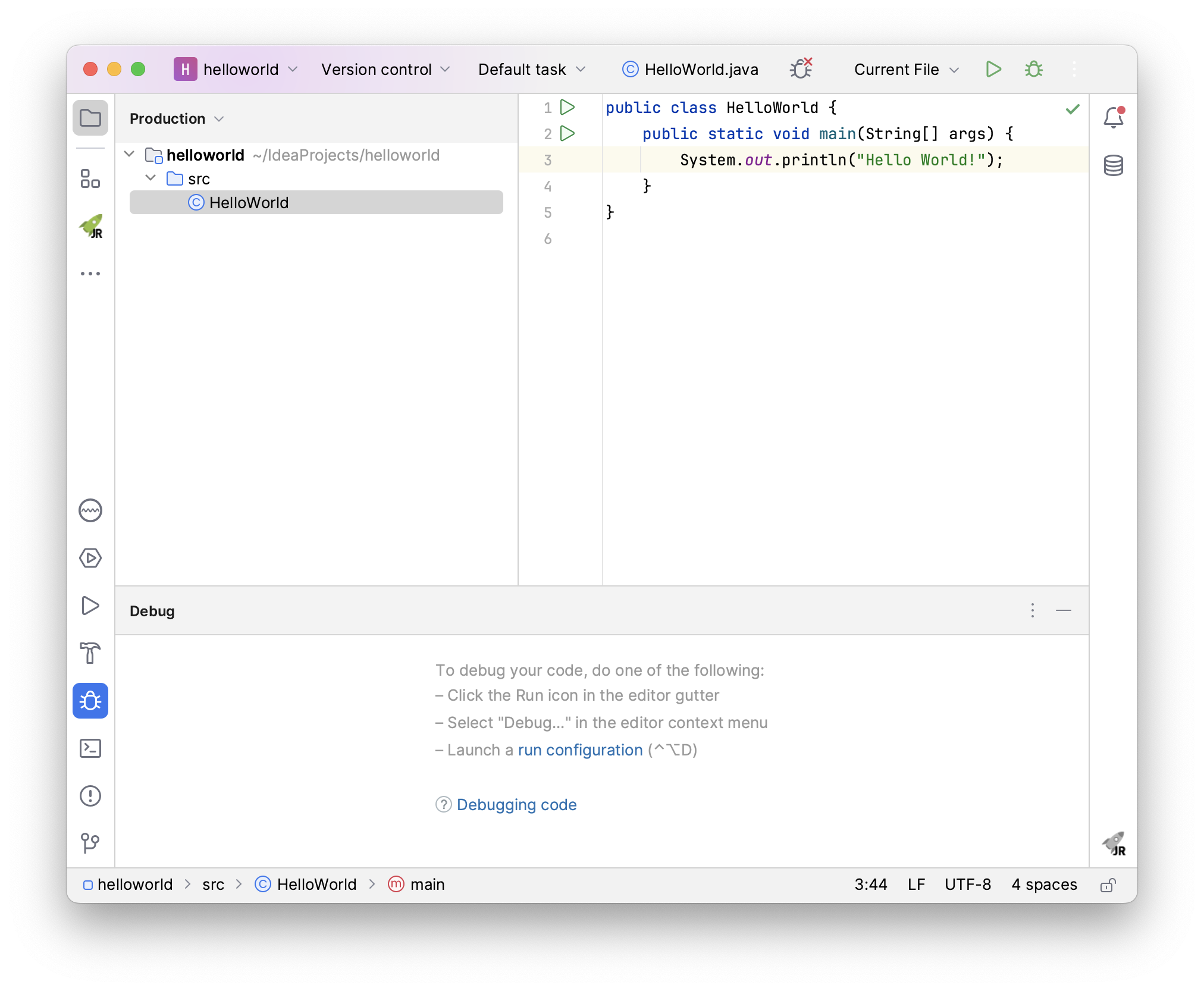The width and height of the screenshot is (1204, 991).
Task: Open the Run tool window icon
Action: tap(91, 605)
